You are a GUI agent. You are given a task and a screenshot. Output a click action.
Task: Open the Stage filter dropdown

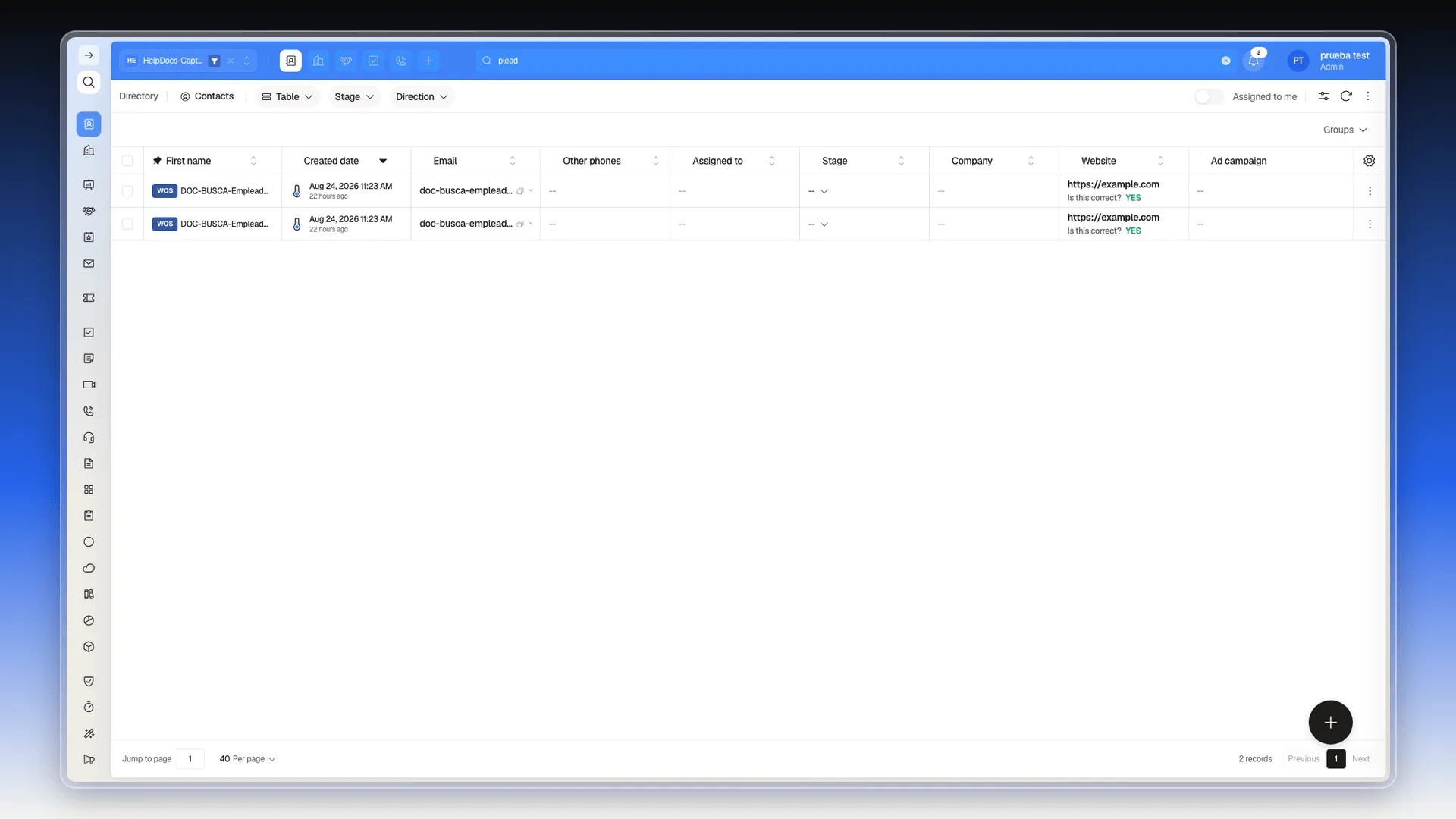point(354,97)
